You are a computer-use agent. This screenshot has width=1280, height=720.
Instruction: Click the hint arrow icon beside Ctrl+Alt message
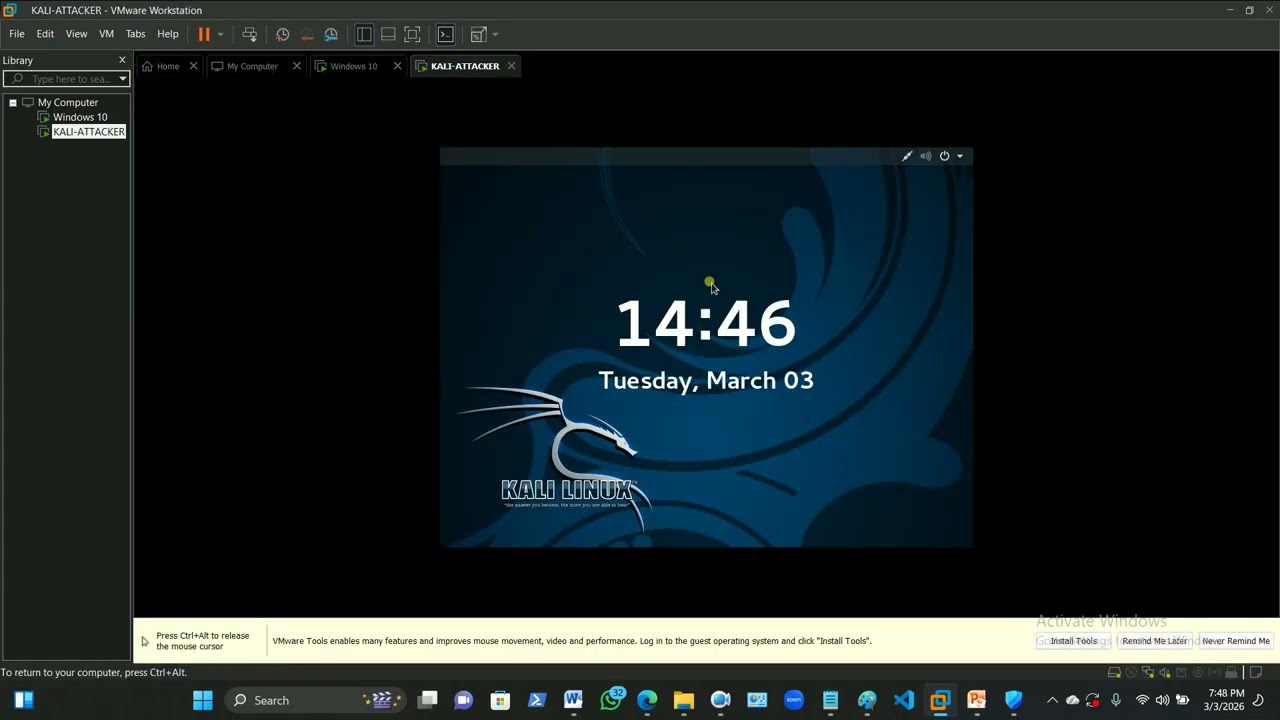145,641
